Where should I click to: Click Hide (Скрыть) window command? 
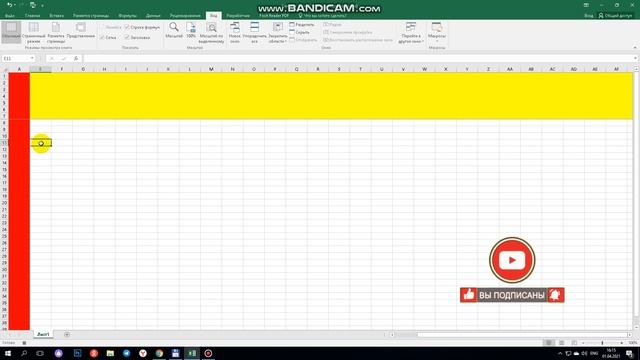(300, 32)
